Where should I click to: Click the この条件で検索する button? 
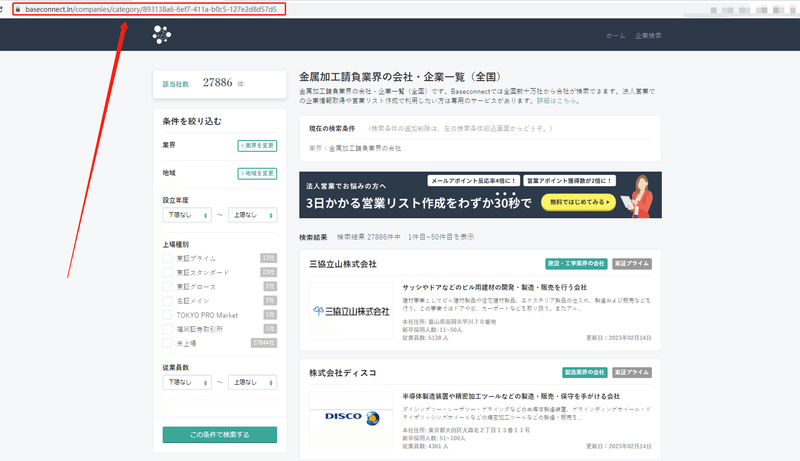click(x=220, y=434)
